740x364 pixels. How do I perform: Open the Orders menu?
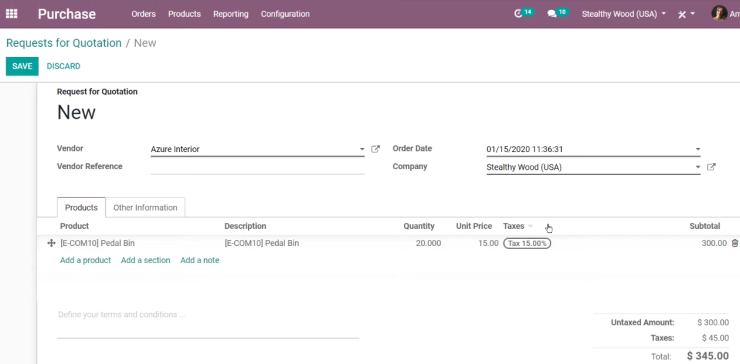click(x=143, y=14)
